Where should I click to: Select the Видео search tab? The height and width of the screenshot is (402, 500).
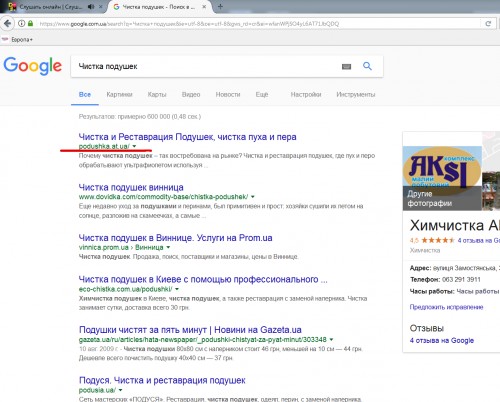click(191, 95)
